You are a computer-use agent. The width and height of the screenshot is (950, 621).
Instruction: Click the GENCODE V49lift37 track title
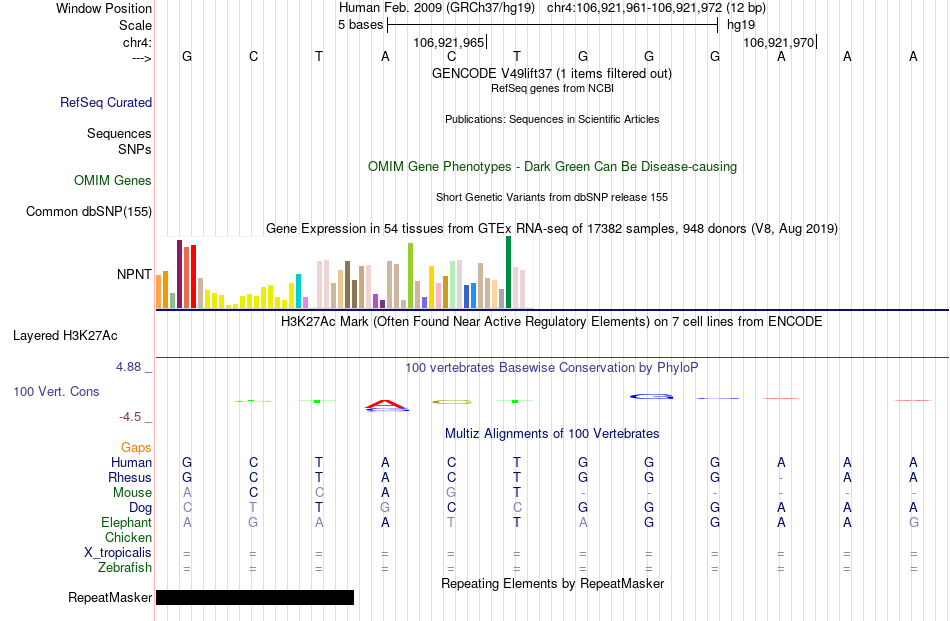(x=551, y=73)
